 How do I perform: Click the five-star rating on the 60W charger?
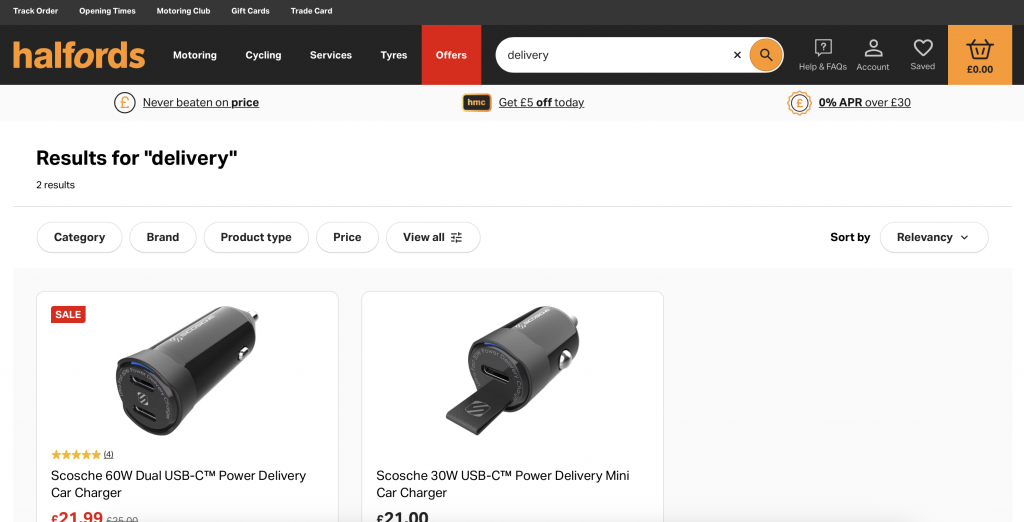click(76, 454)
